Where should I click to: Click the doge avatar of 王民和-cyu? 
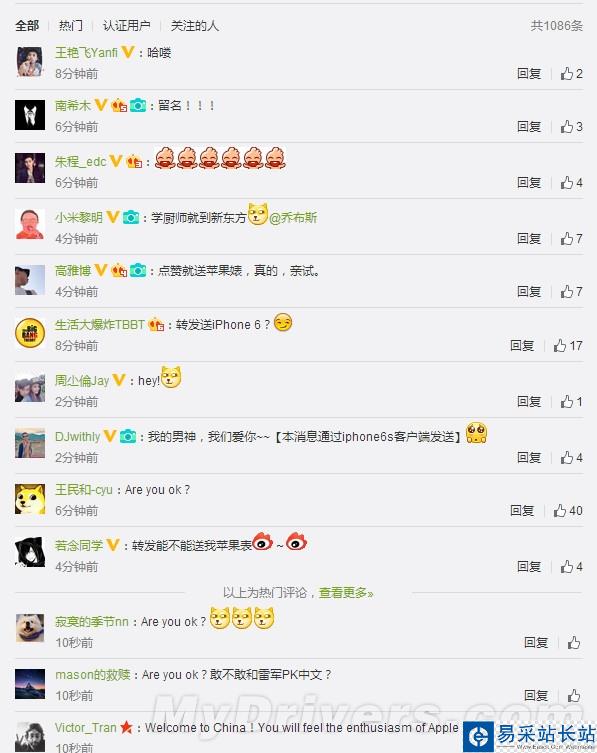click(x=30, y=499)
